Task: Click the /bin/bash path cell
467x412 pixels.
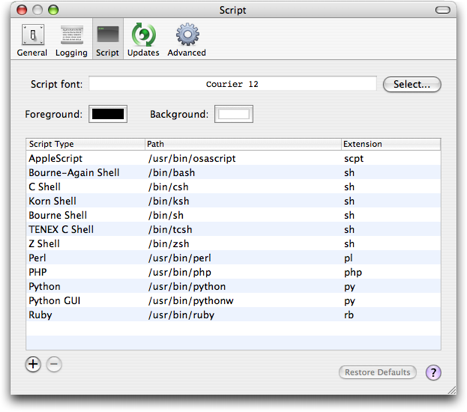Action: point(172,173)
